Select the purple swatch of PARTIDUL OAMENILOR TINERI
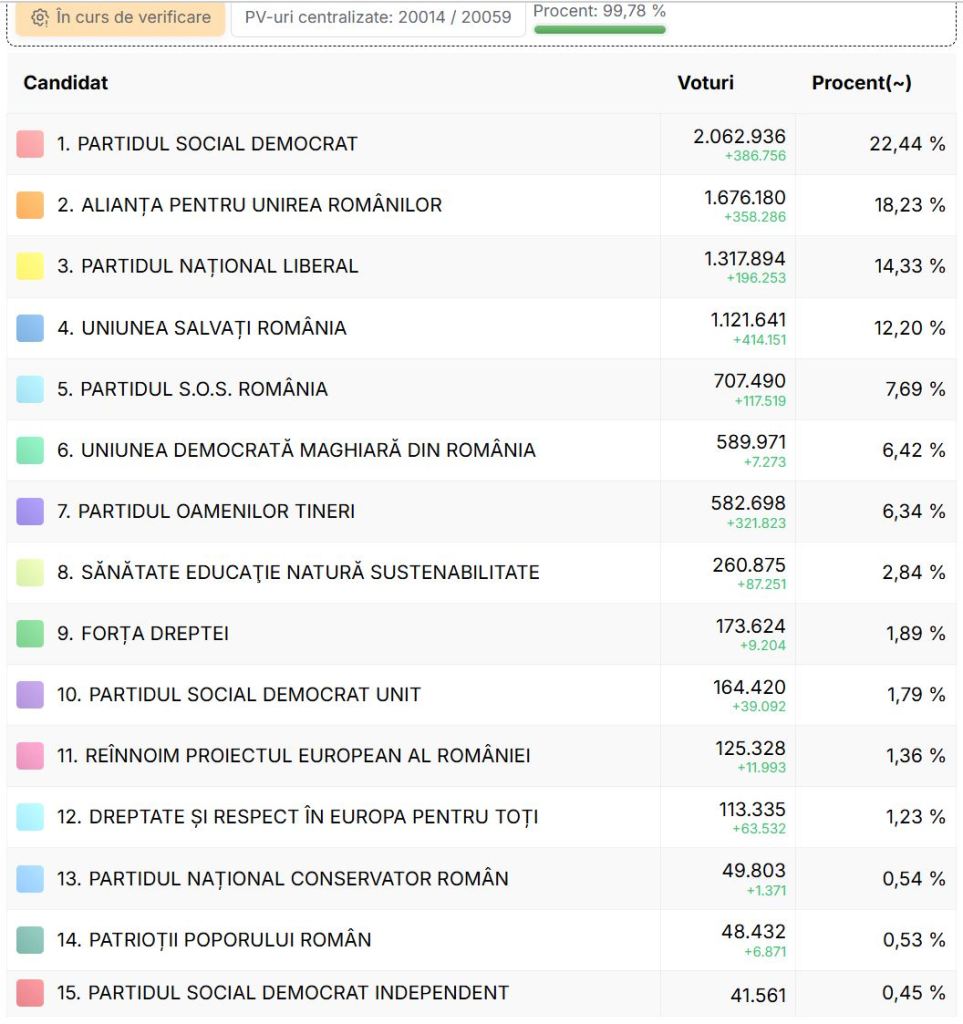This screenshot has height=1024, width=963. click(x=29, y=510)
